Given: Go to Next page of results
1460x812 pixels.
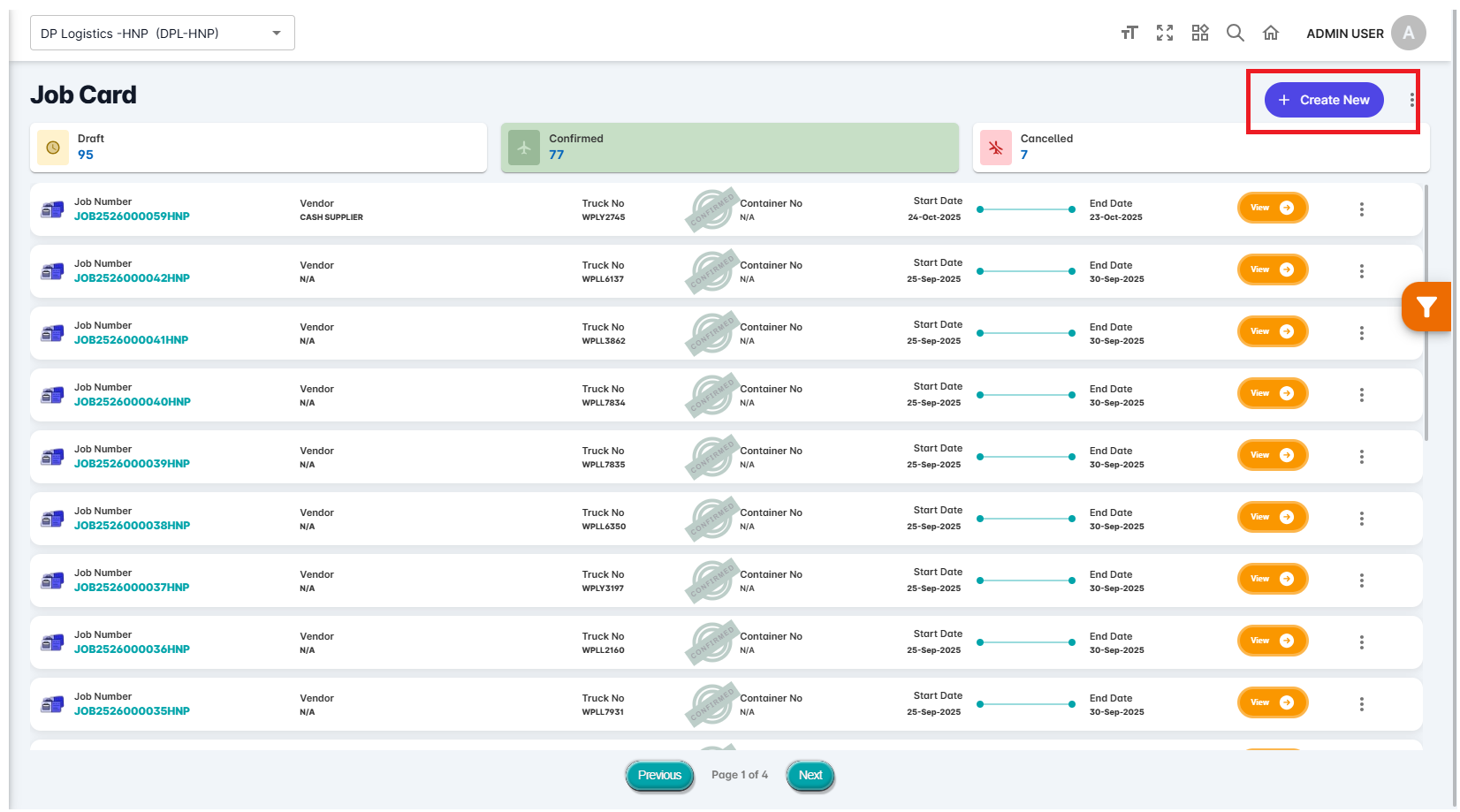Looking at the screenshot, I should point(810,775).
